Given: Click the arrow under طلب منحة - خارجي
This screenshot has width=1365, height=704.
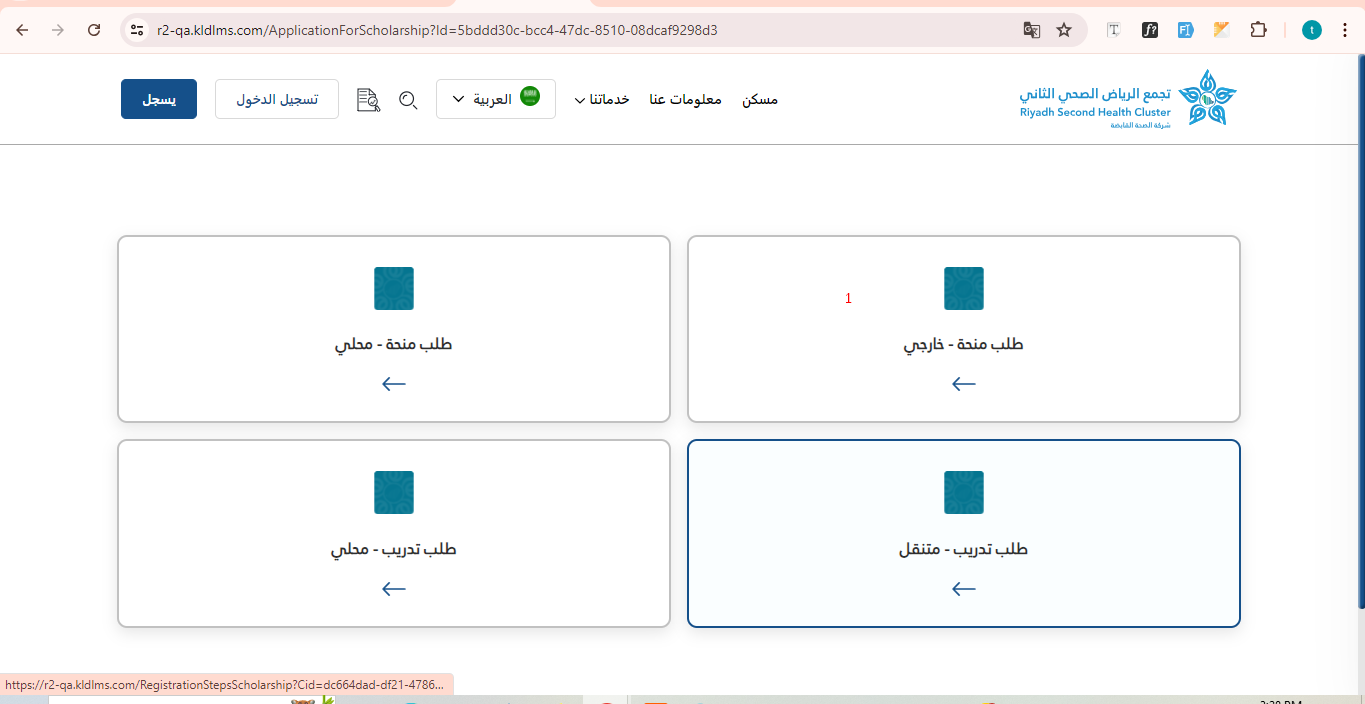Looking at the screenshot, I should (x=963, y=384).
